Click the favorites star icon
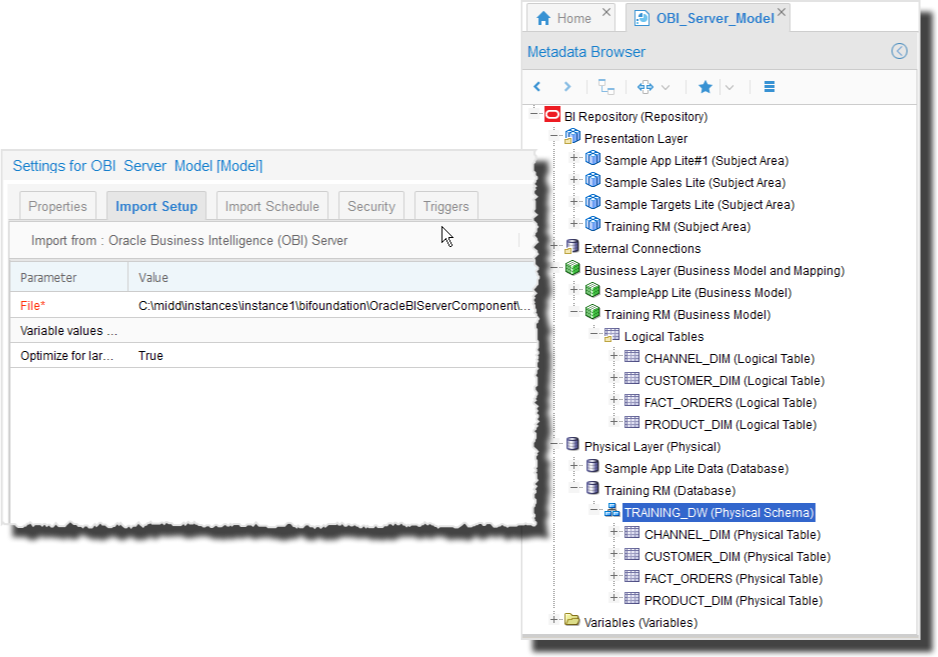Viewport: 938px width, 657px height. click(x=705, y=87)
